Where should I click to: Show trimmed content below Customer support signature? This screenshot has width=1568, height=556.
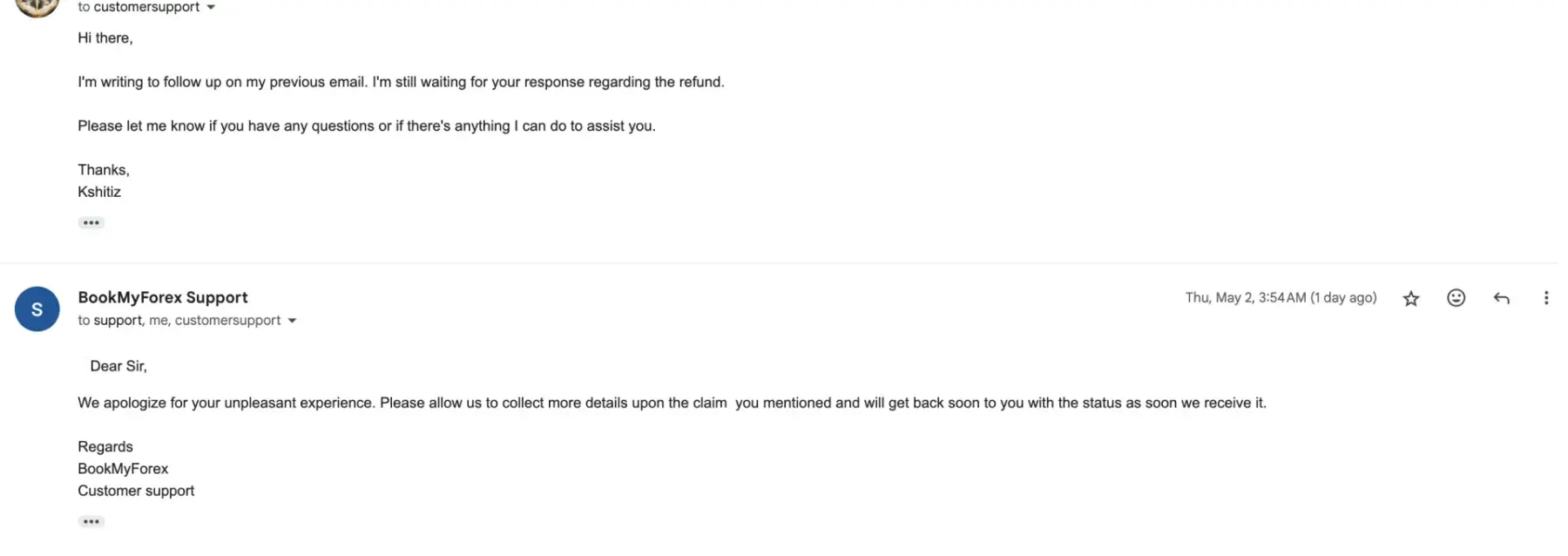pyautogui.click(x=91, y=522)
